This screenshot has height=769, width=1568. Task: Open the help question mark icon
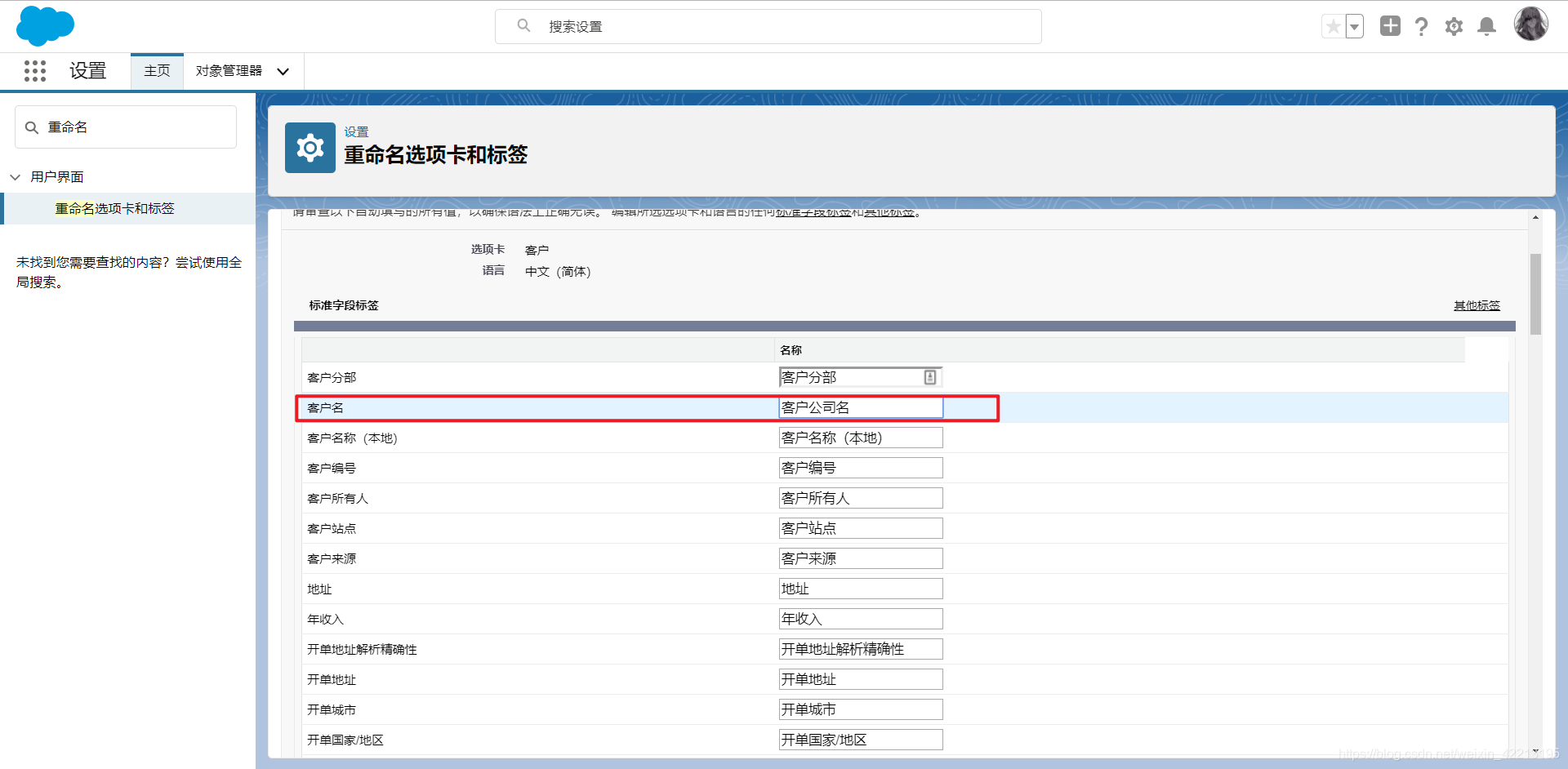pyautogui.click(x=1422, y=27)
